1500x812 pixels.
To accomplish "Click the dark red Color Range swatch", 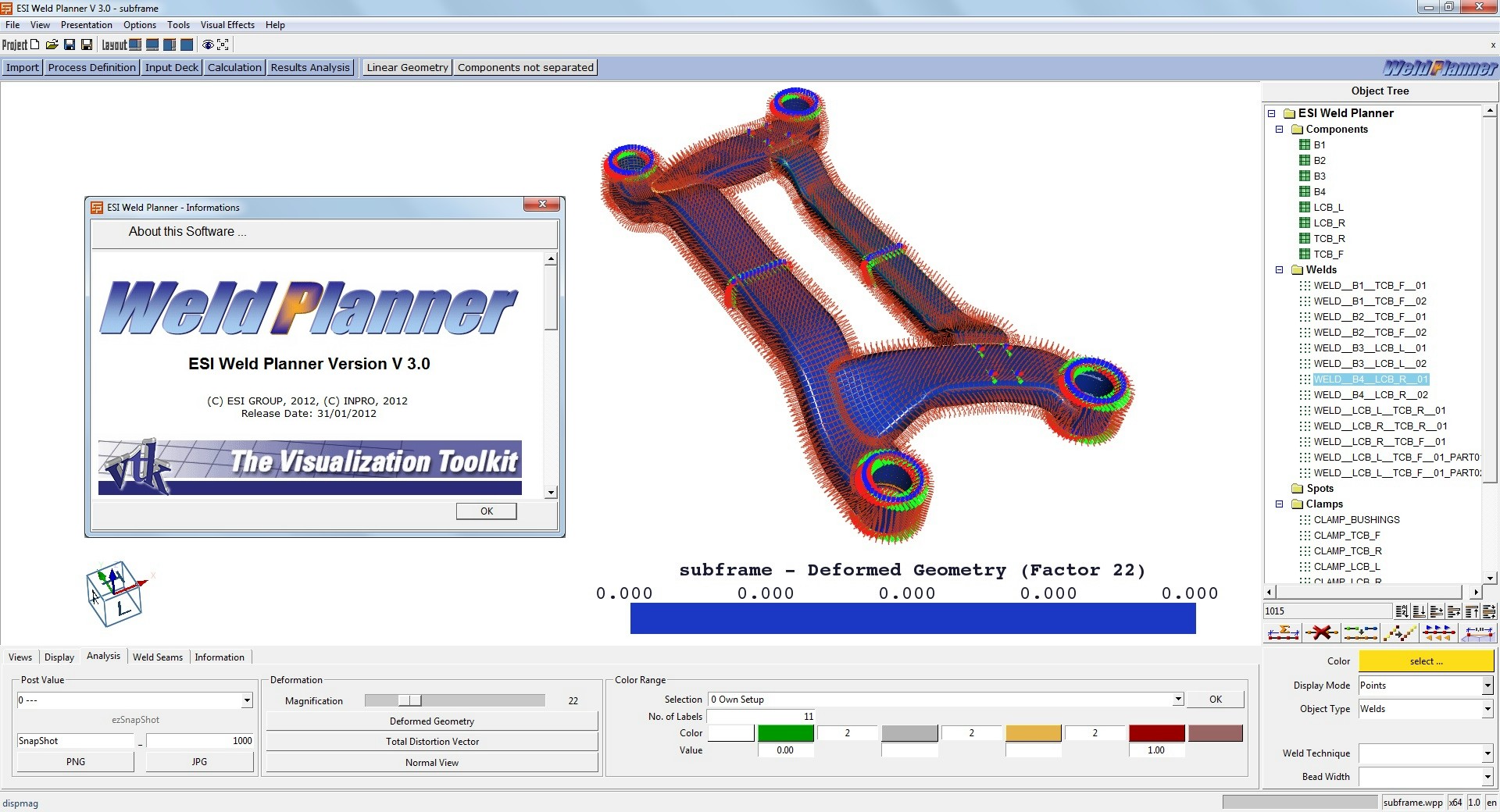I will 1157,733.
